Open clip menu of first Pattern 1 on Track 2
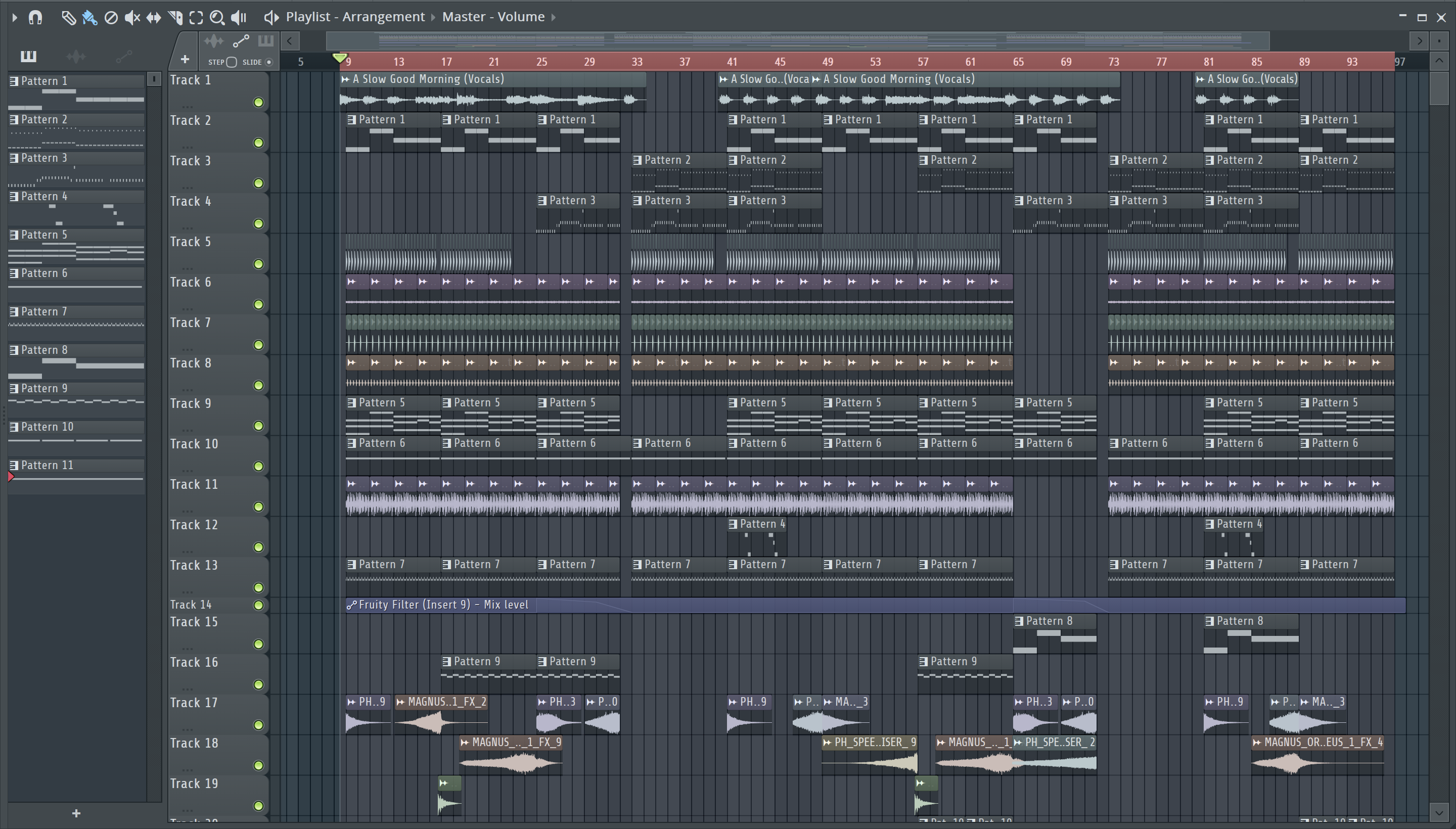Screen dimensions: 1456x829 (x=351, y=120)
